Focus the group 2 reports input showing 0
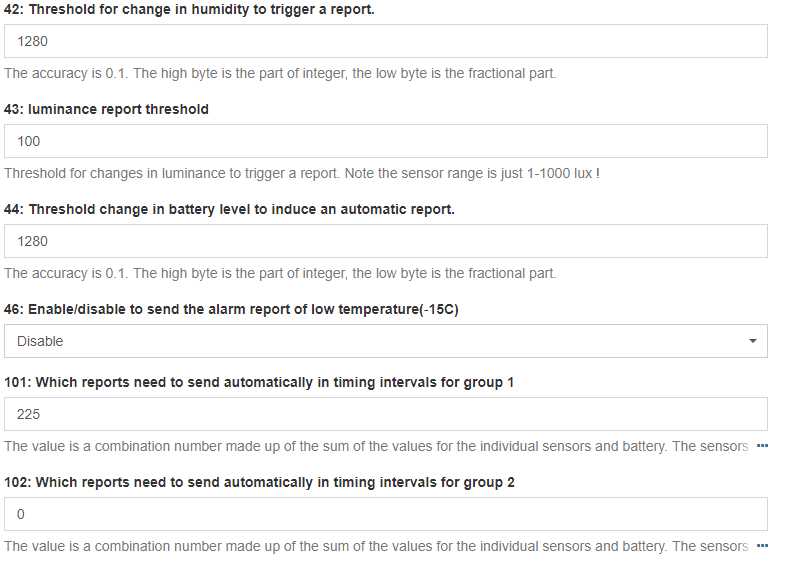This screenshot has height=563, width=785. (385, 514)
